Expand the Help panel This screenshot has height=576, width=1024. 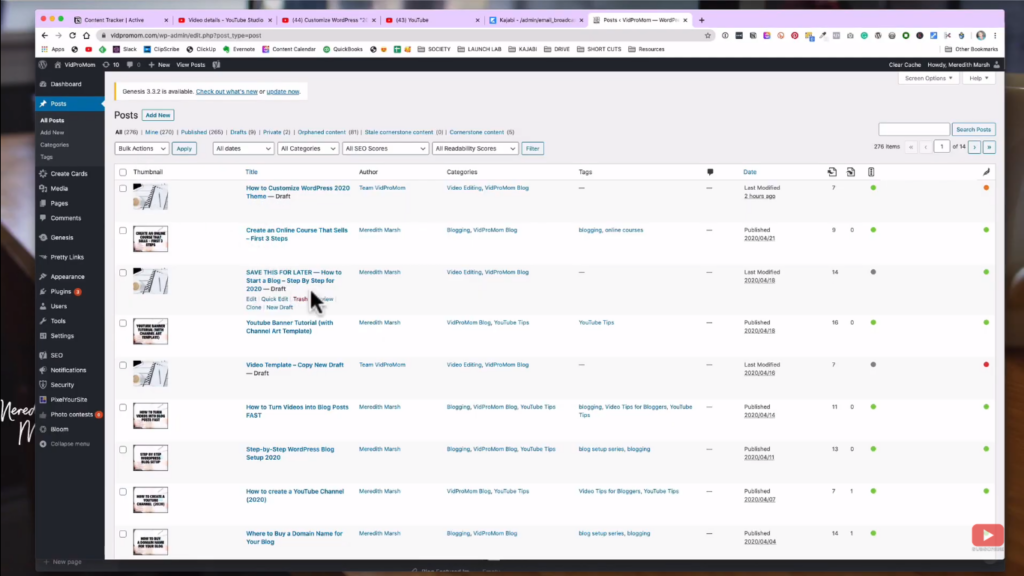978,78
